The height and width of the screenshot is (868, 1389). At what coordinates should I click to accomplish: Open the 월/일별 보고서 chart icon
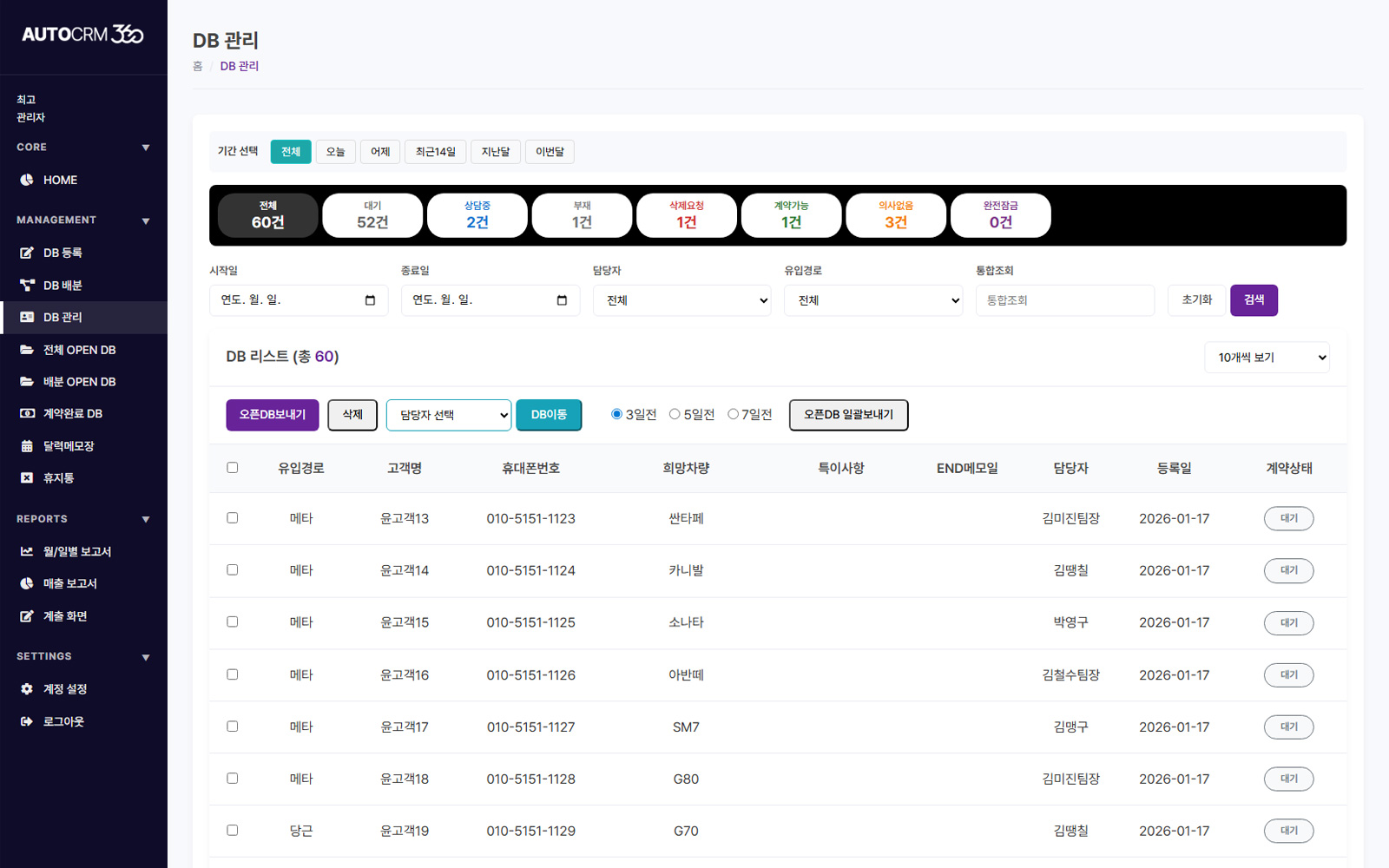[x=27, y=551]
